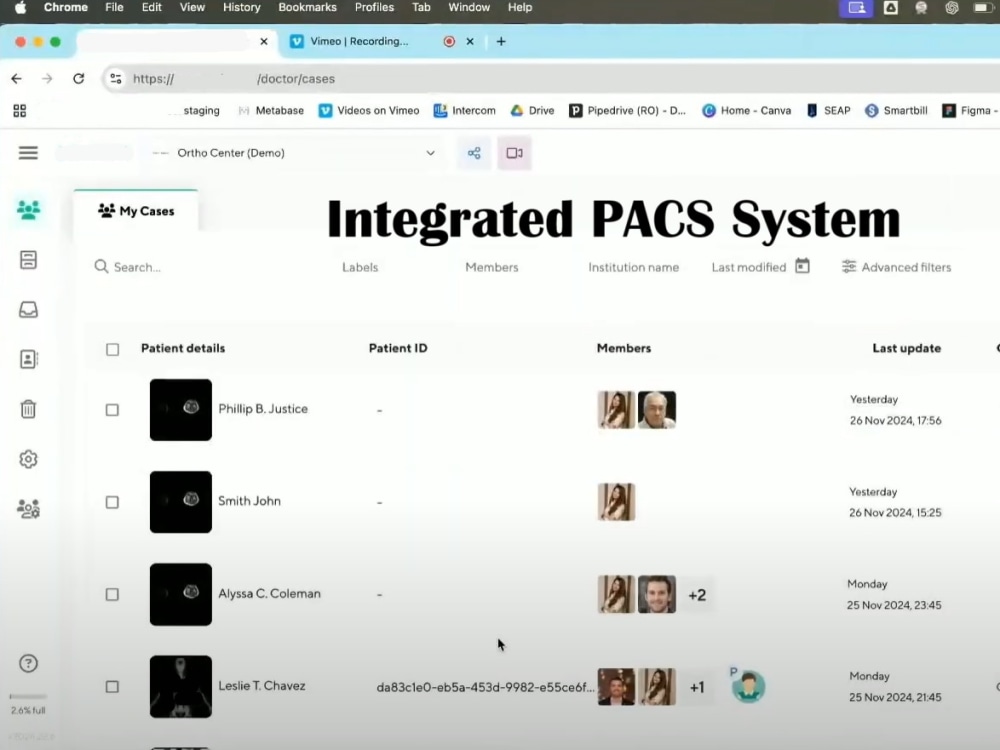Open a new browser tab with plus
This screenshot has width=1000, height=750.
[501, 41]
